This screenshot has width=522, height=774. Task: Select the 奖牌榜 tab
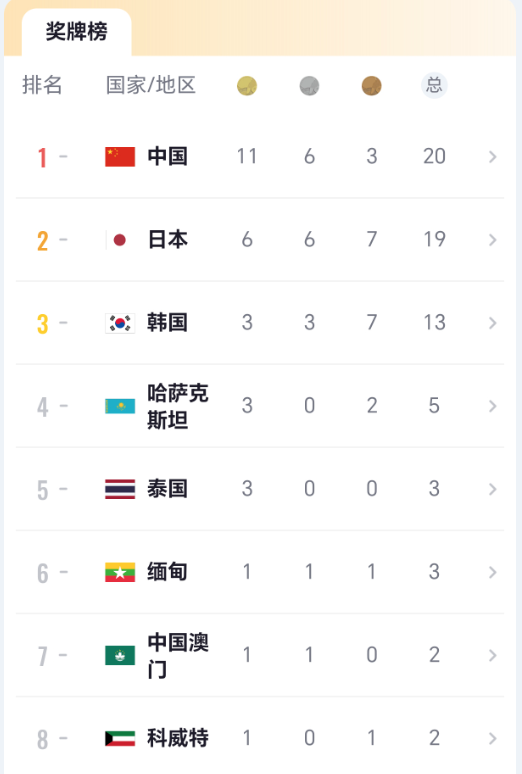pos(77,32)
